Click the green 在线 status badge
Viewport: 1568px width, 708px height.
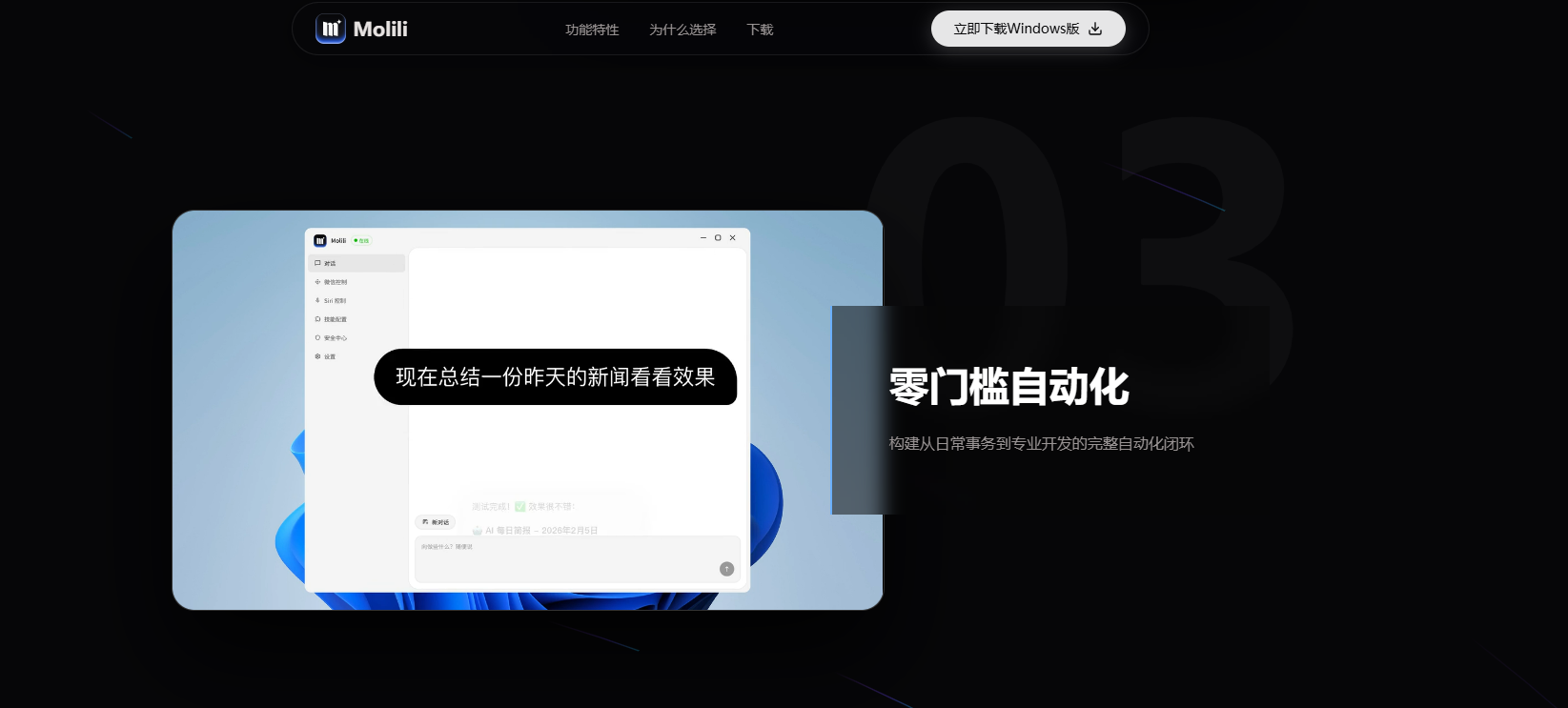(x=361, y=240)
